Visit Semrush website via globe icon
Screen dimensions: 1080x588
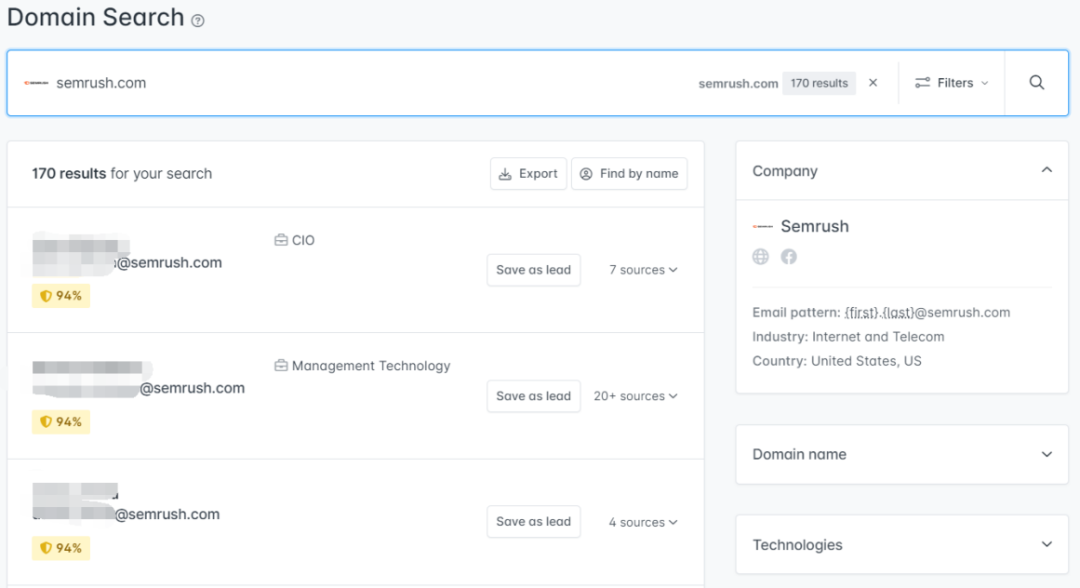pos(761,257)
